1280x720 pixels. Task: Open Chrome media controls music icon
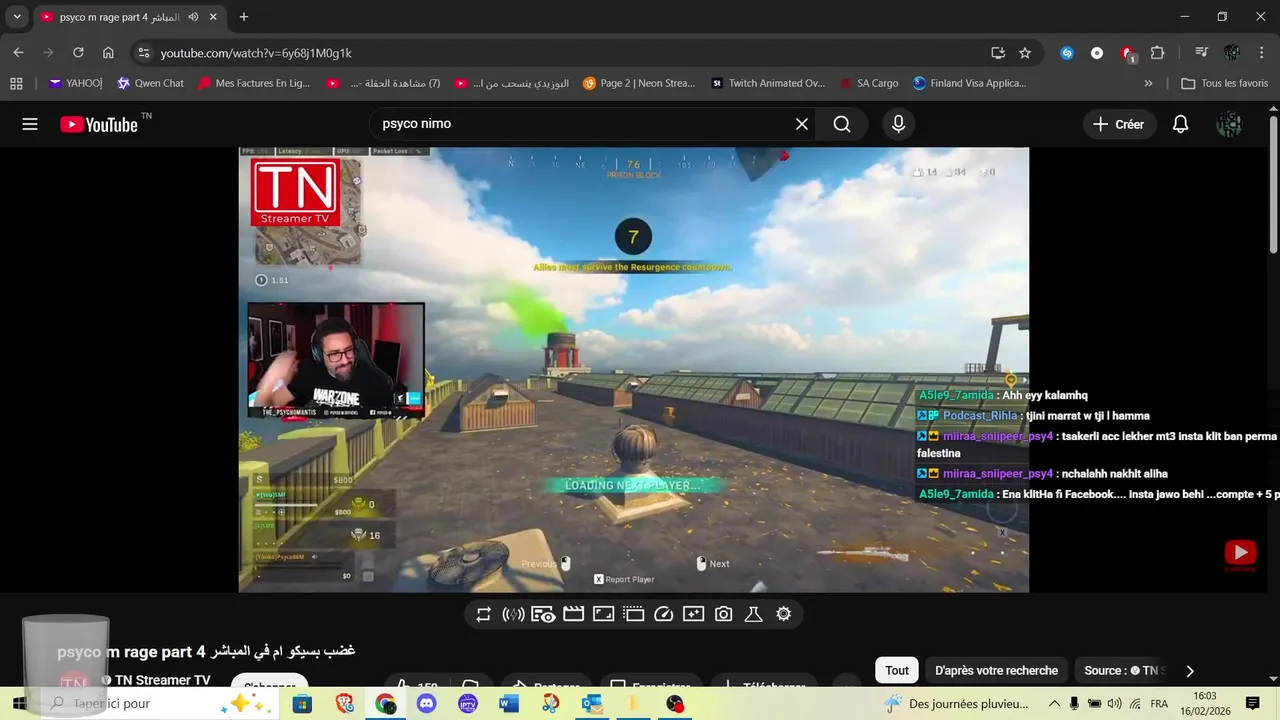pos(1201,53)
